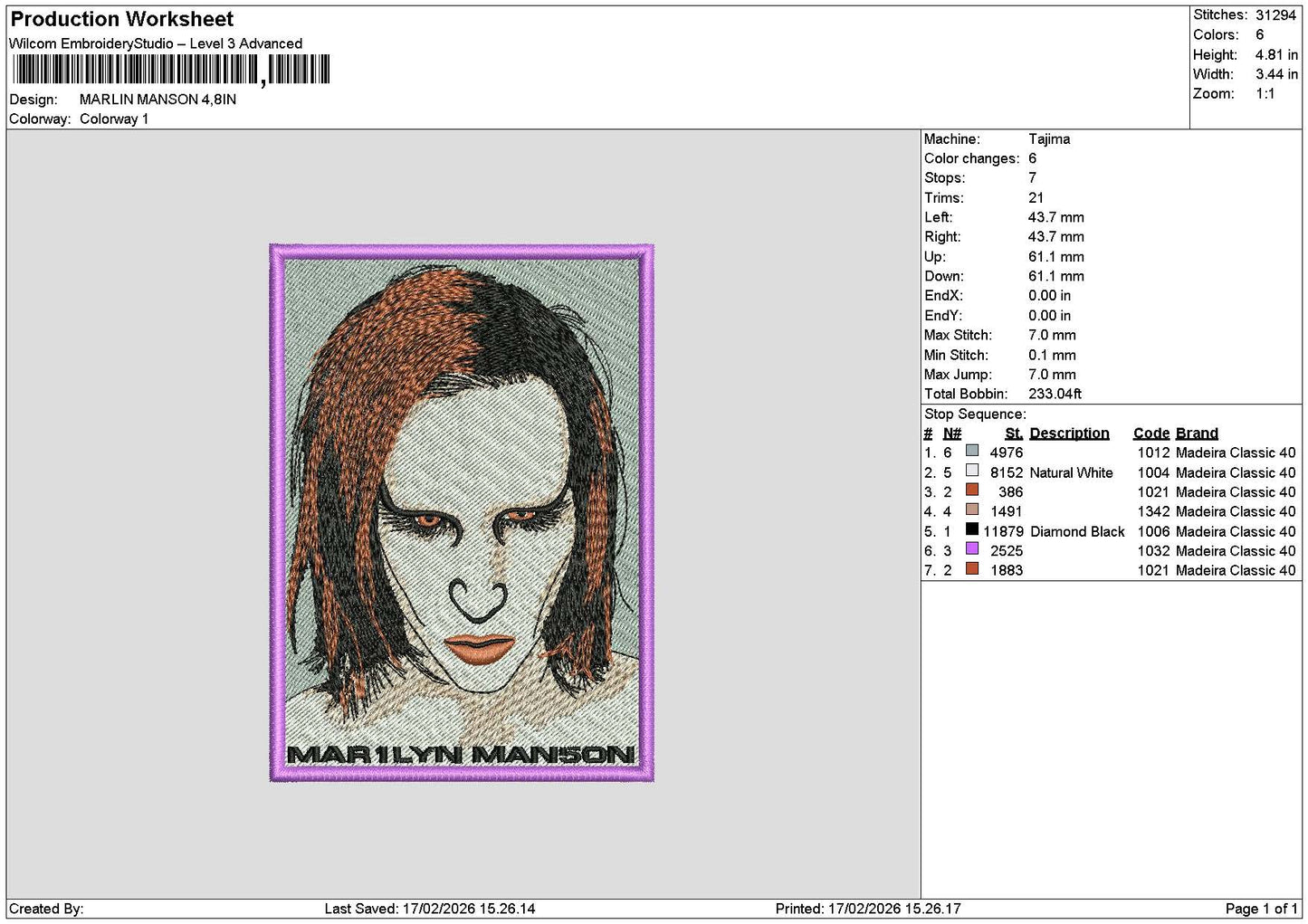Click the zoom value '1:1'
Image resolution: width=1308 pixels, height=924 pixels.
pos(1265,94)
